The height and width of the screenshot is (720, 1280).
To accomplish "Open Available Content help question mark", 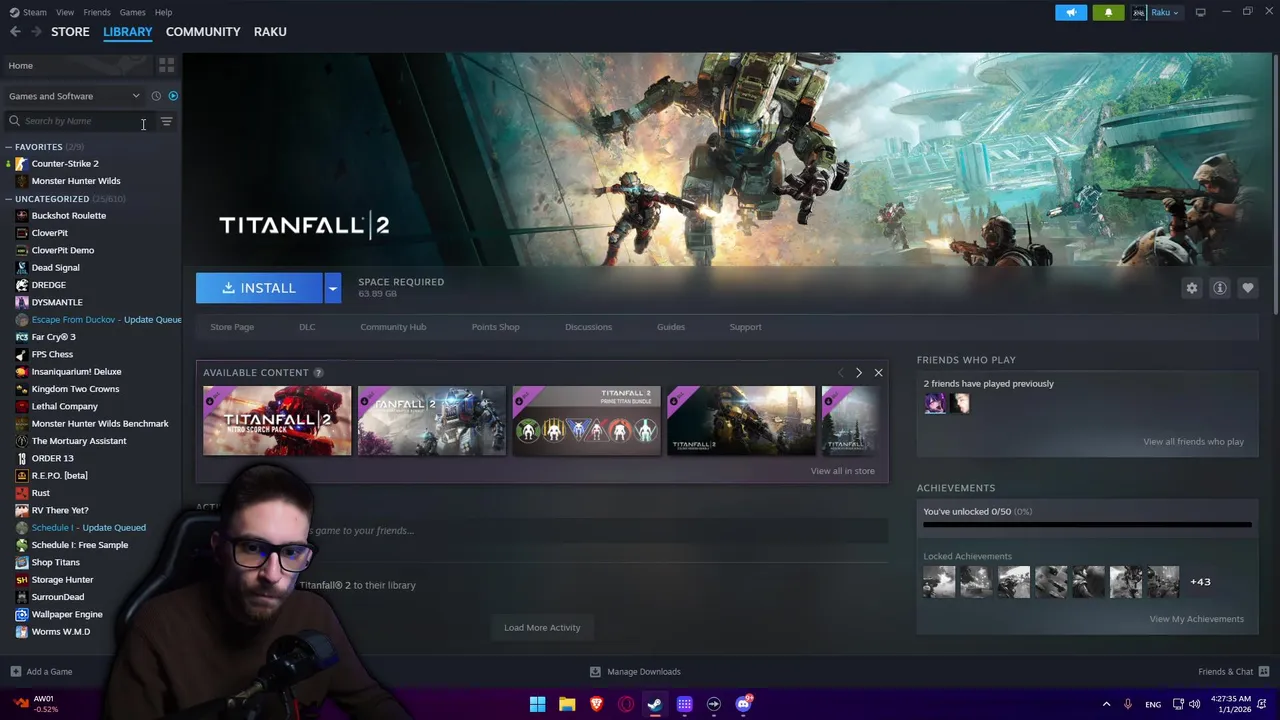I will pyautogui.click(x=318, y=373).
